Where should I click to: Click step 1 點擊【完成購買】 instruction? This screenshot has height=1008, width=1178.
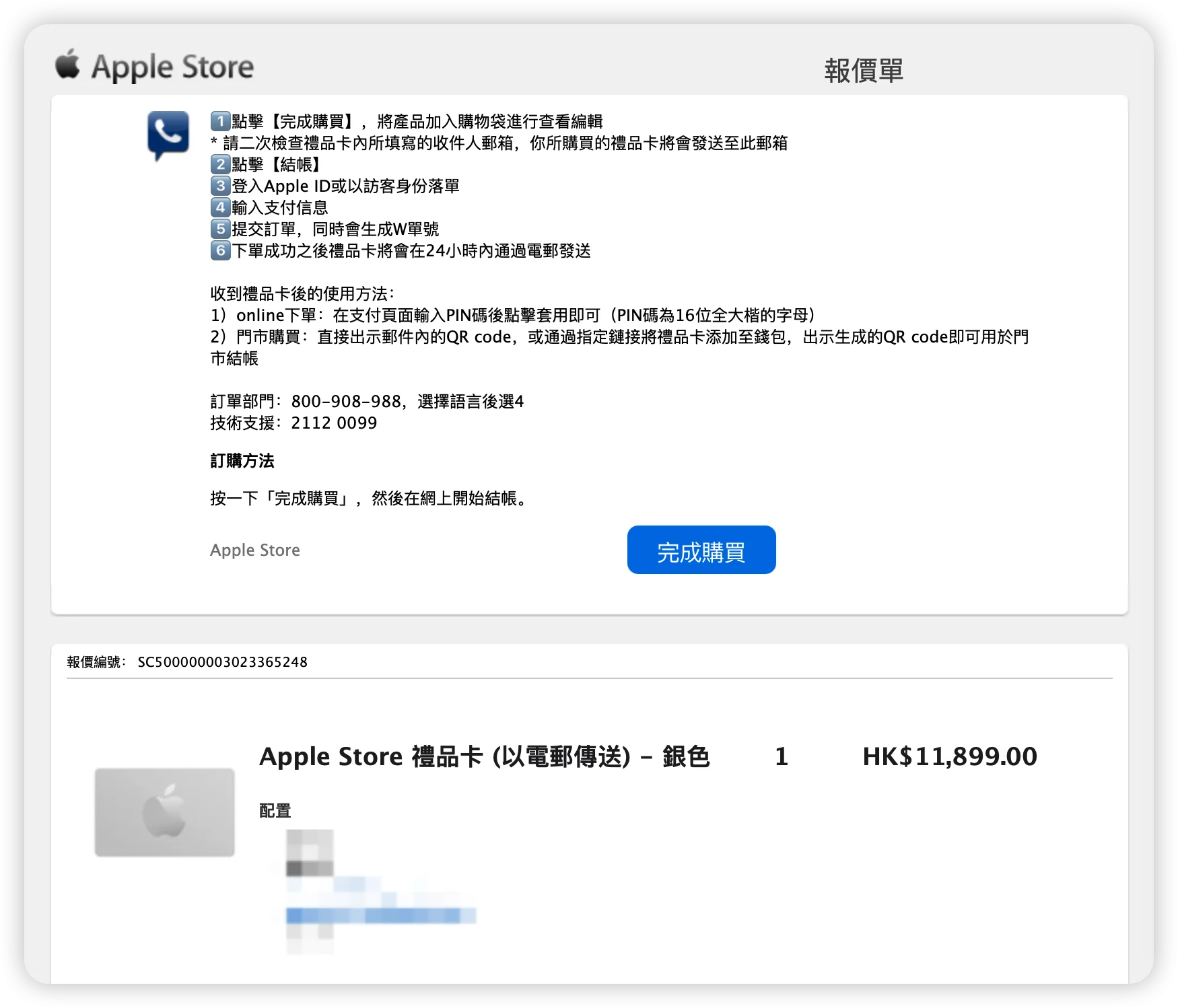point(407,122)
